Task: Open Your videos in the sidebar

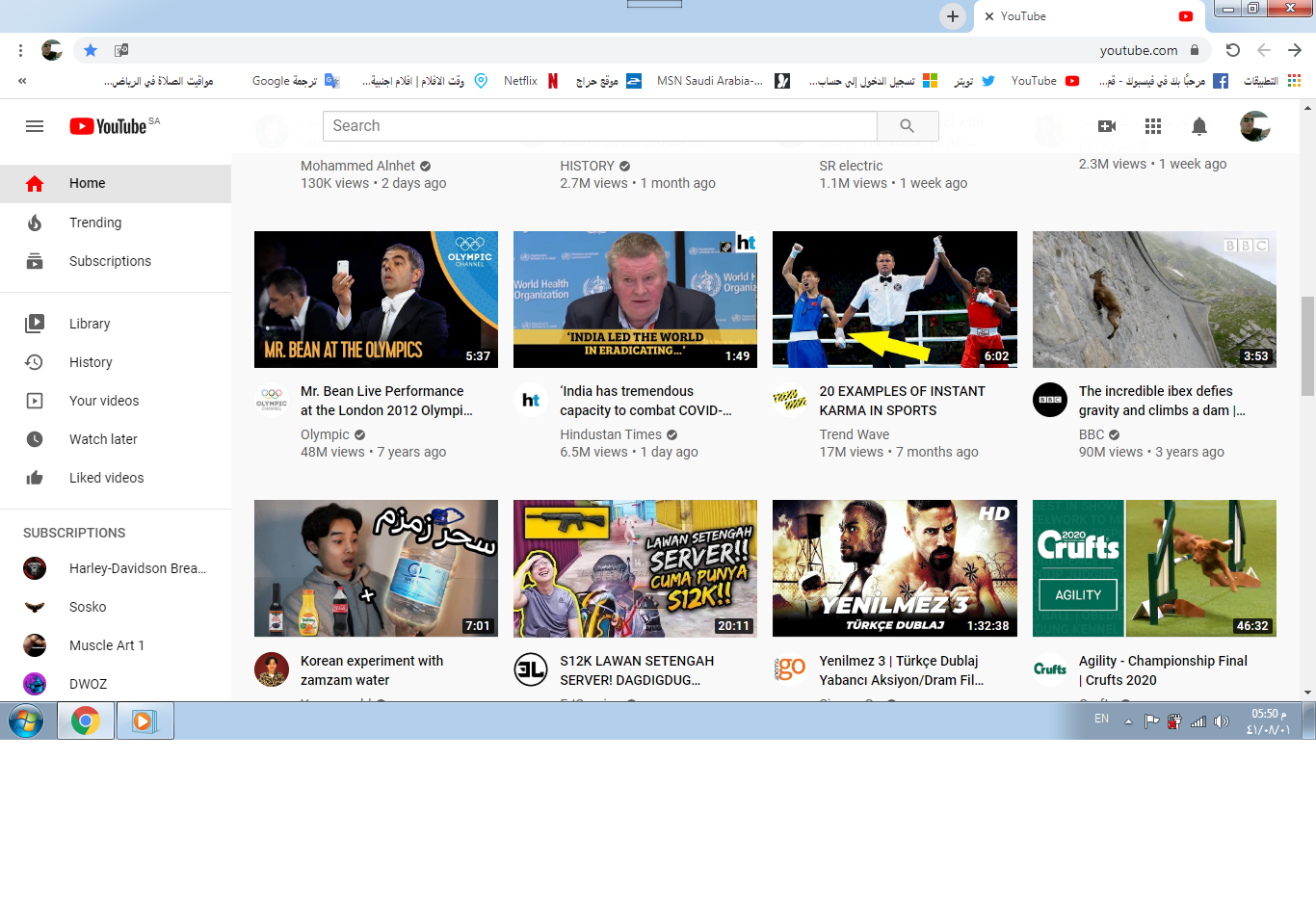Action: click(116, 401)
